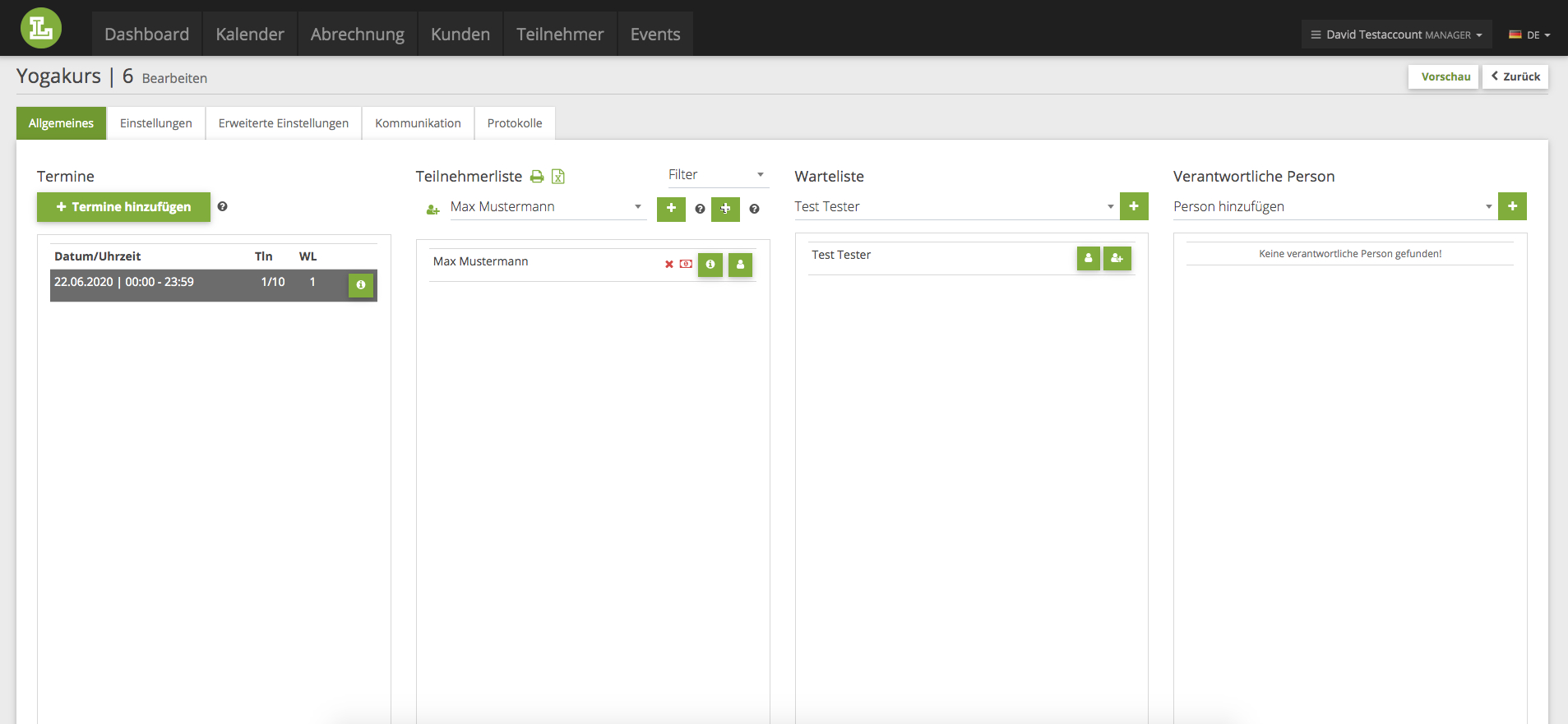
Task: Go back with the Zurück button
Action: [1515, 76]
